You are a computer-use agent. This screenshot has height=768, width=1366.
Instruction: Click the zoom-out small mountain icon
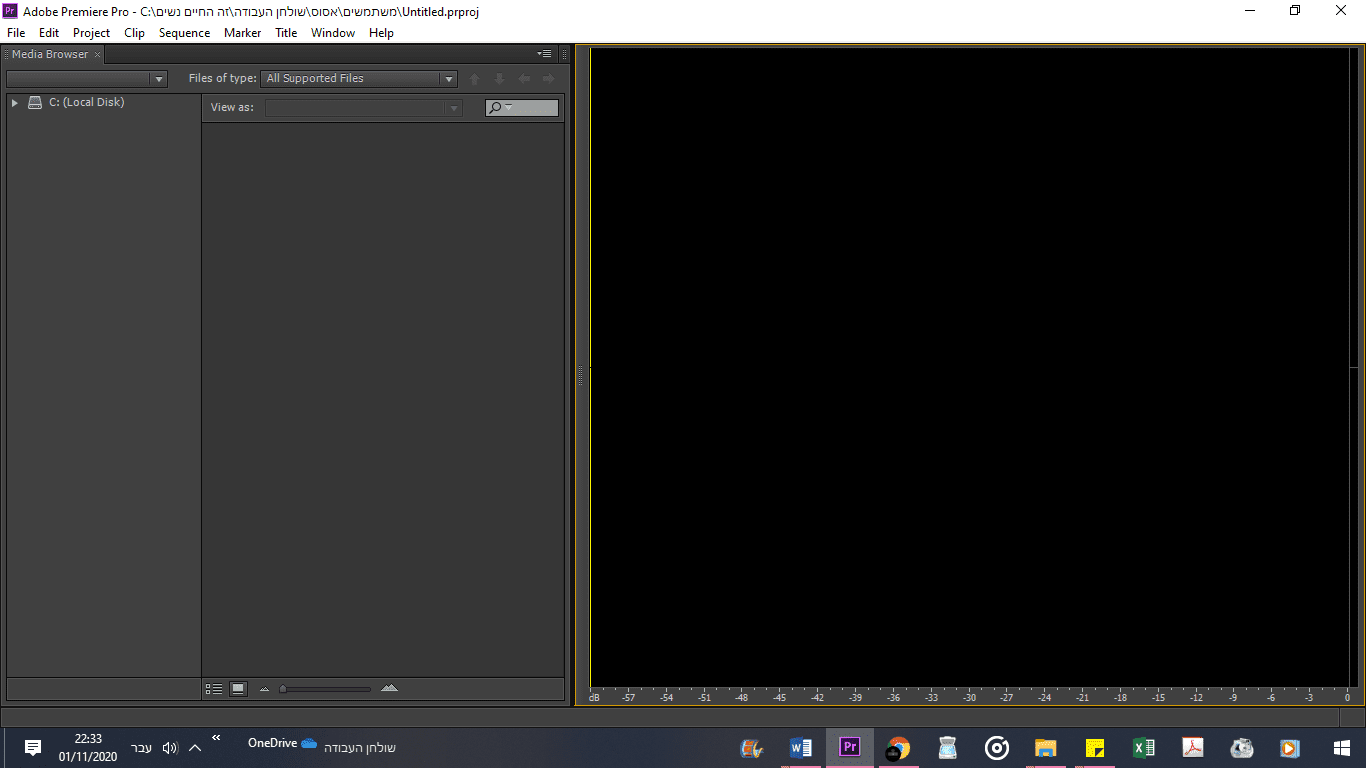(x=265, y=689)
